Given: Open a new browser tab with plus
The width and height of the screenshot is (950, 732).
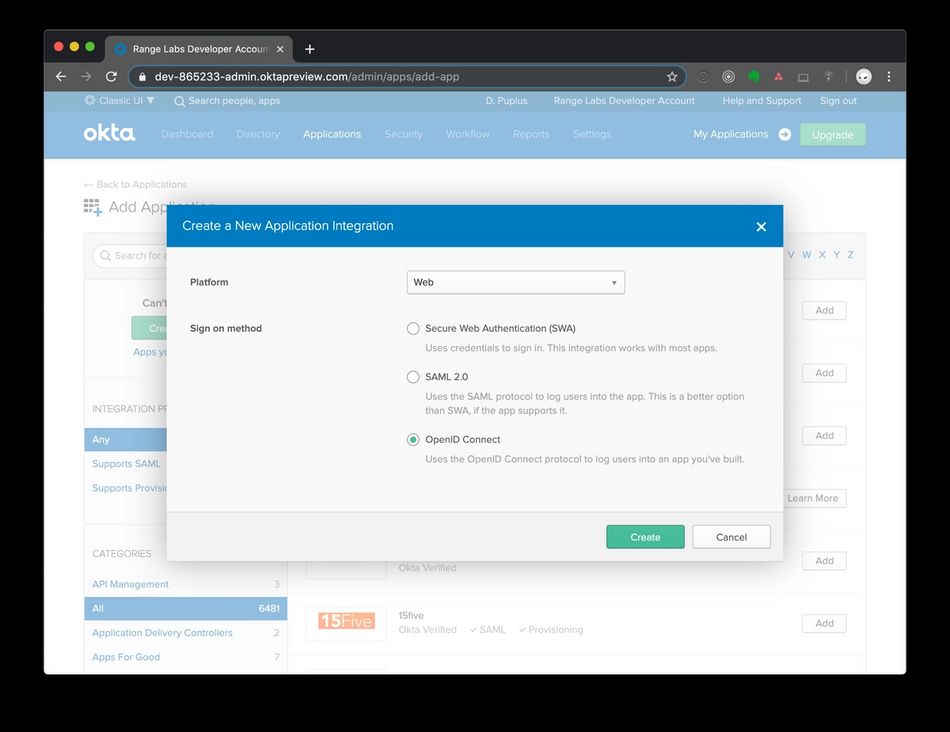Looking at the screenshot, I should (310, 49).
